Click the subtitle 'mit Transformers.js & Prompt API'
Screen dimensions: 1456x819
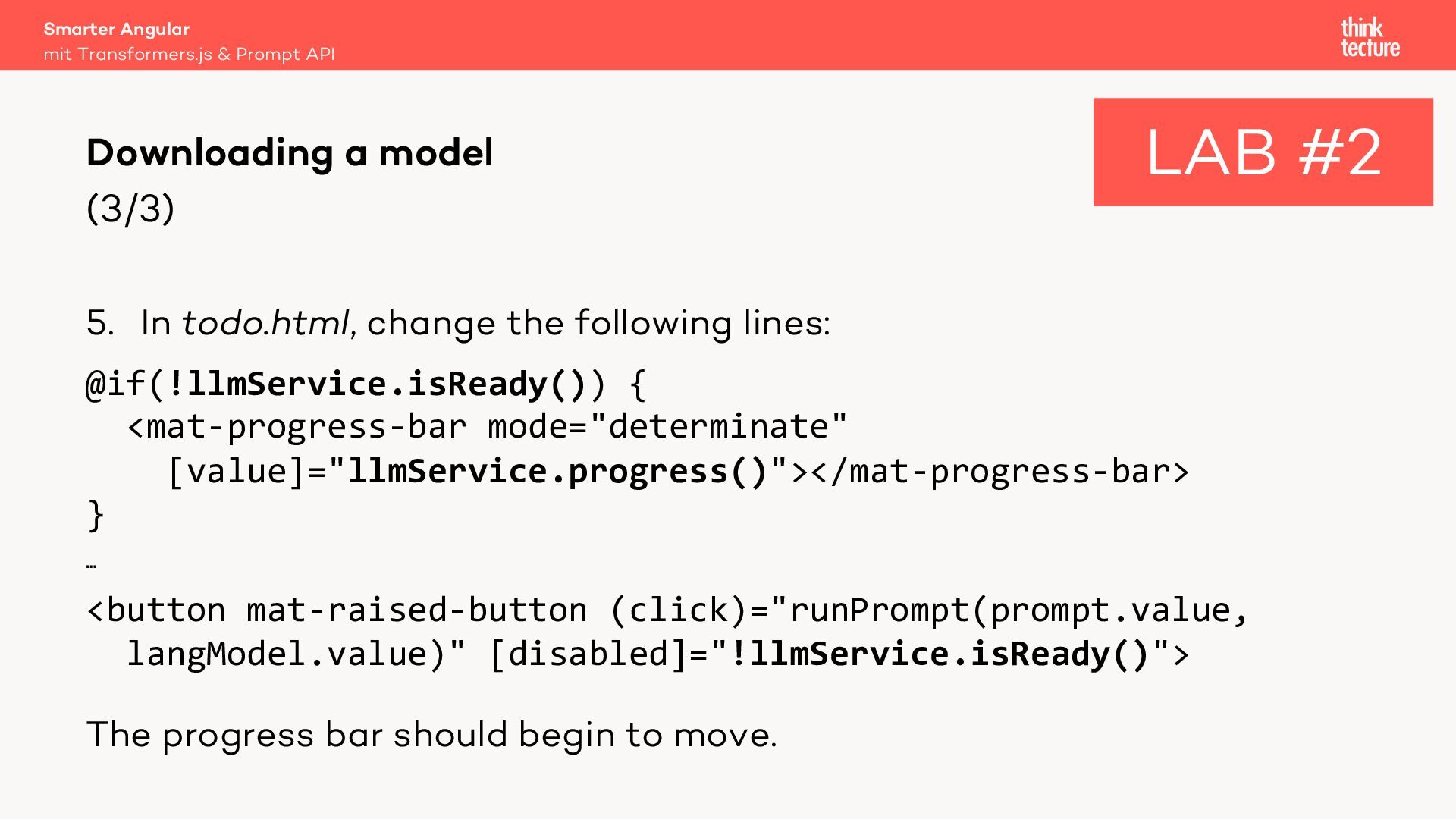189,55
